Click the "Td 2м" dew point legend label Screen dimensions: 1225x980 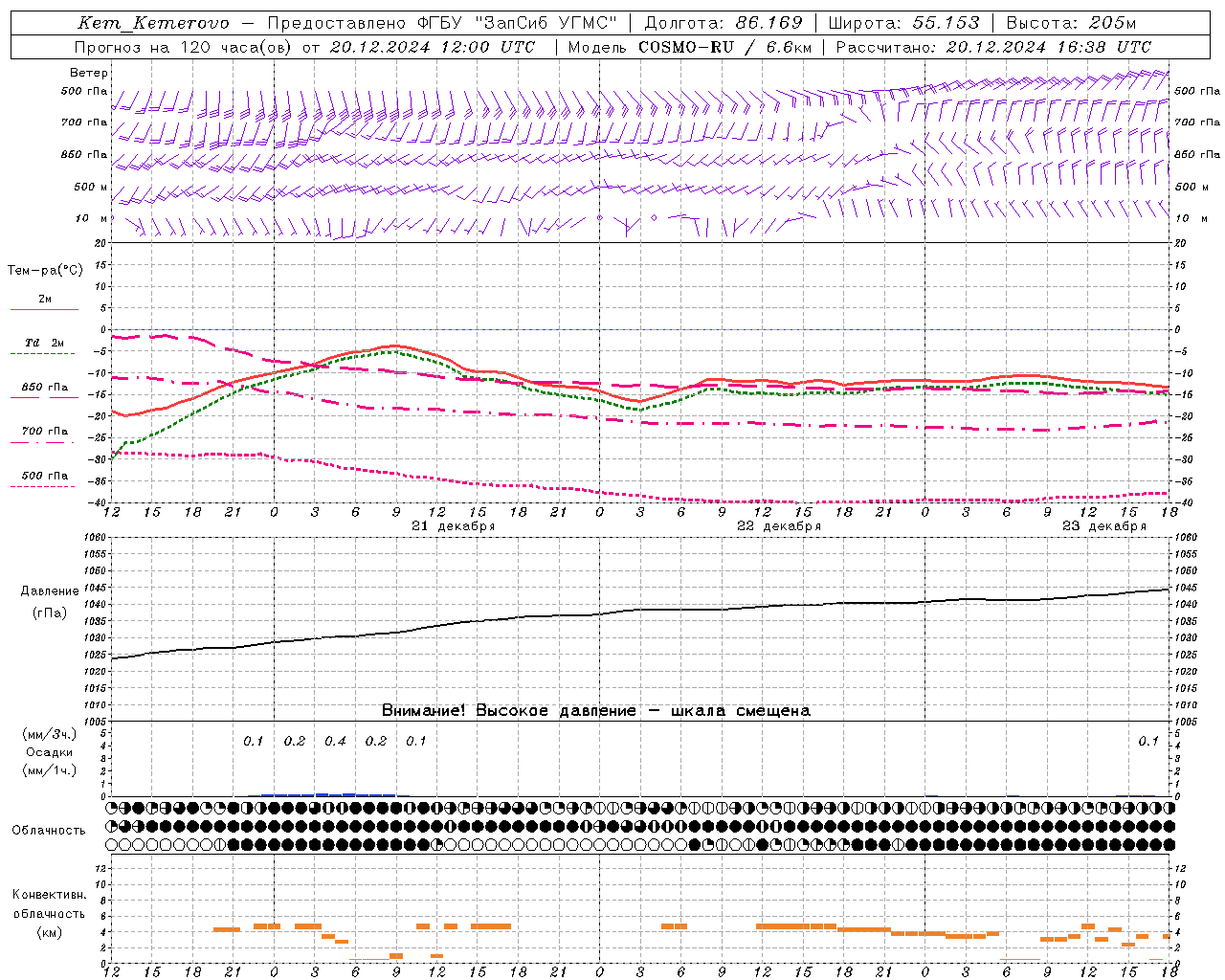pos(44,343)
